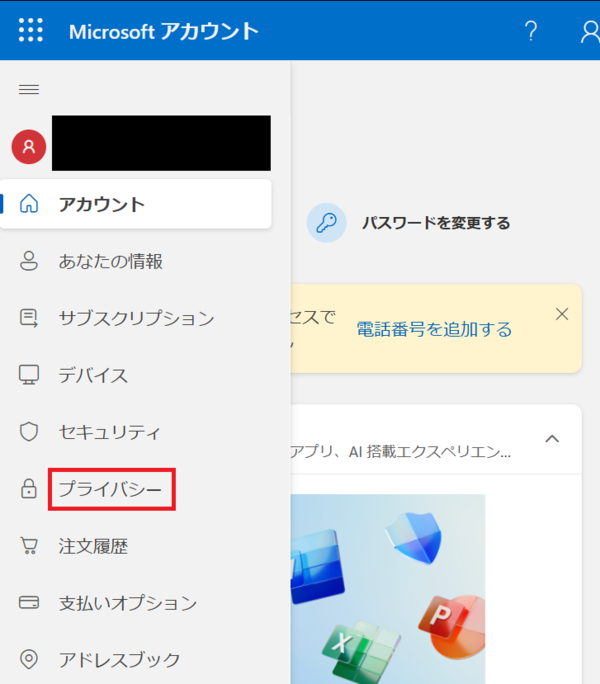Collapse the Microsoft 365 card chevron
Viewport: 600px width, 684px height.
(552, 438)
